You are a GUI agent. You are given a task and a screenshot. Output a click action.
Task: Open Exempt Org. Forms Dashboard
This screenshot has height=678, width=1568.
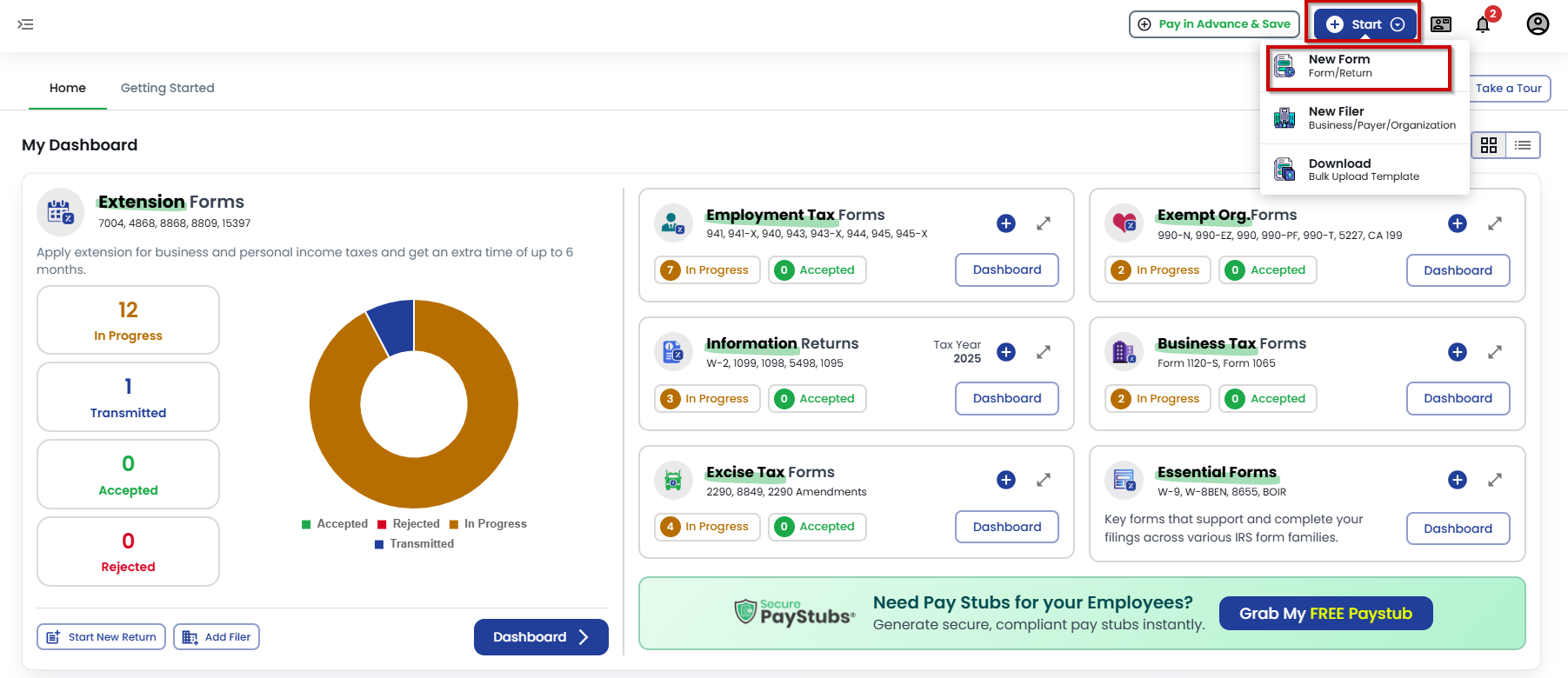tap(1458, 270)
